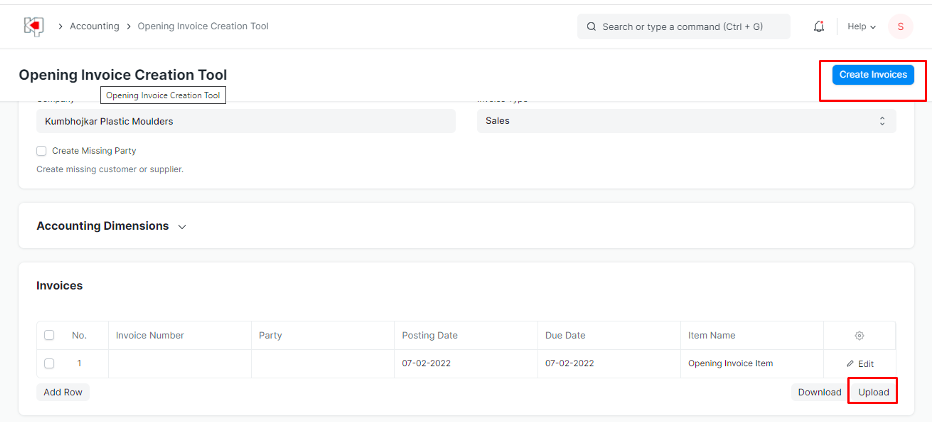Click the Upload button
The image size is (936, 422).
click(x=873, y=392)
